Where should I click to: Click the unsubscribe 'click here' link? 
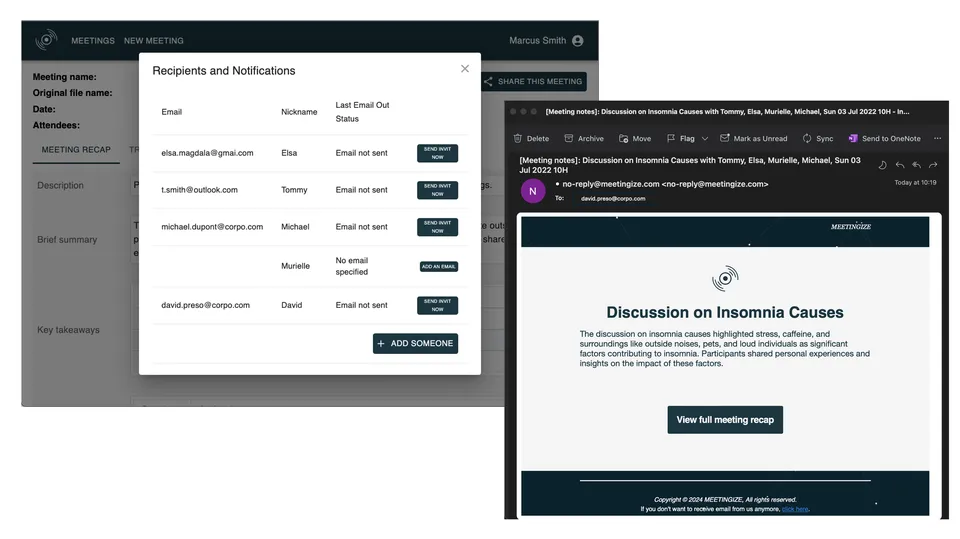[795, 509]
